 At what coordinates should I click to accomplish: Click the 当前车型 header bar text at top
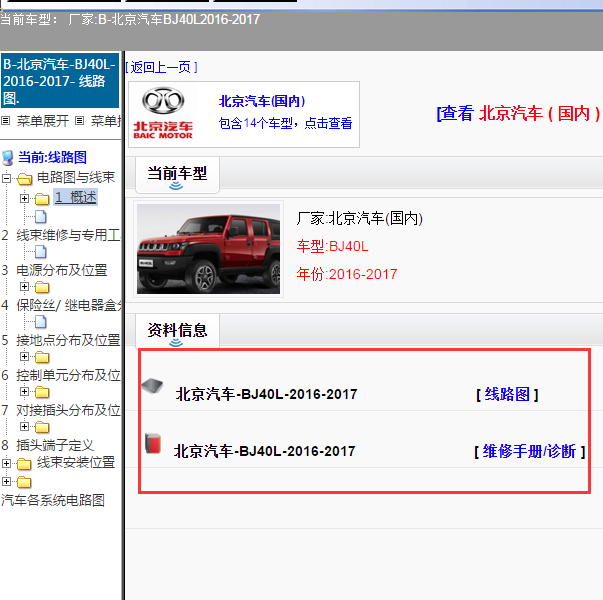tap(130, 19)
